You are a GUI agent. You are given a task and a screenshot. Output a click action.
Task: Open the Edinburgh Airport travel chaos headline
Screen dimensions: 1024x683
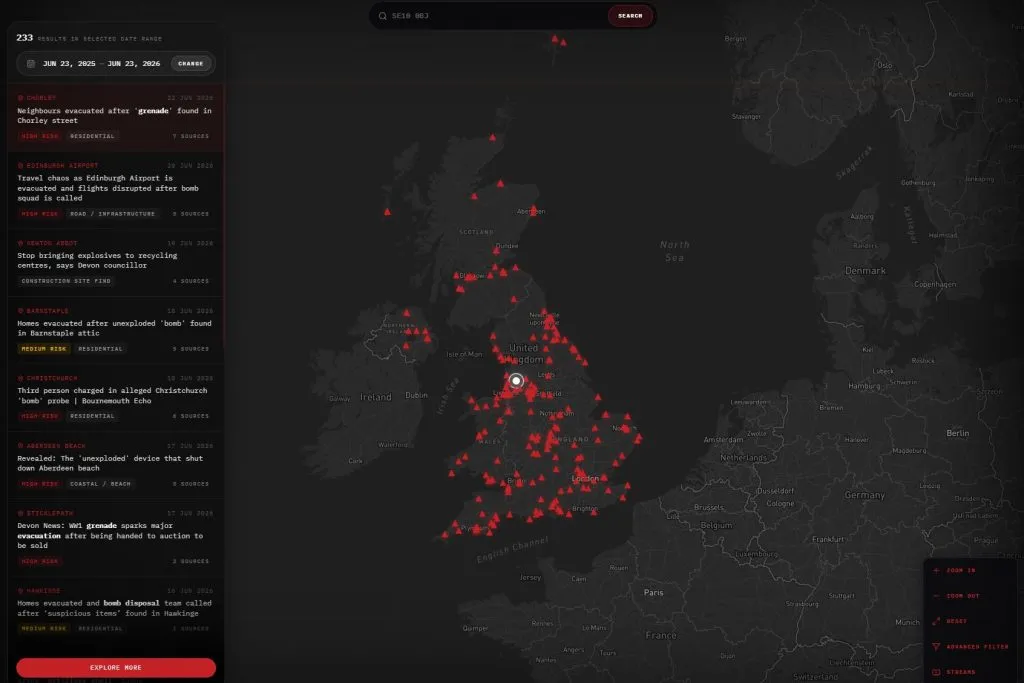(x=108, y=188)
